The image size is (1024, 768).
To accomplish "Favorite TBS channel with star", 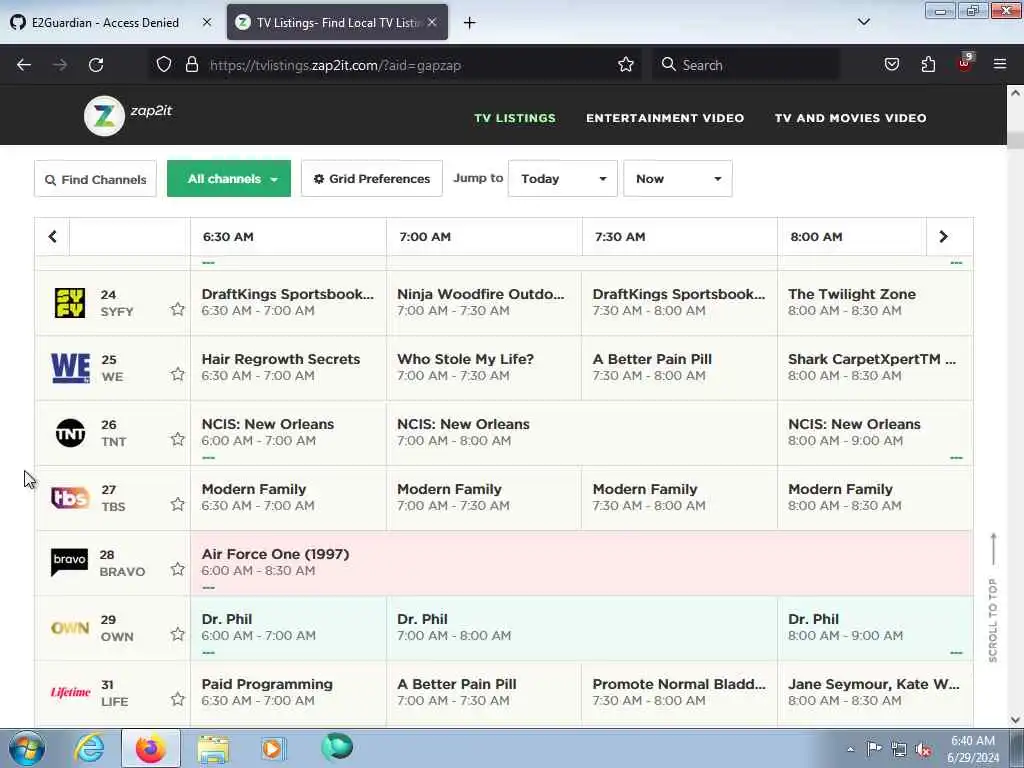I will point(177,504).
